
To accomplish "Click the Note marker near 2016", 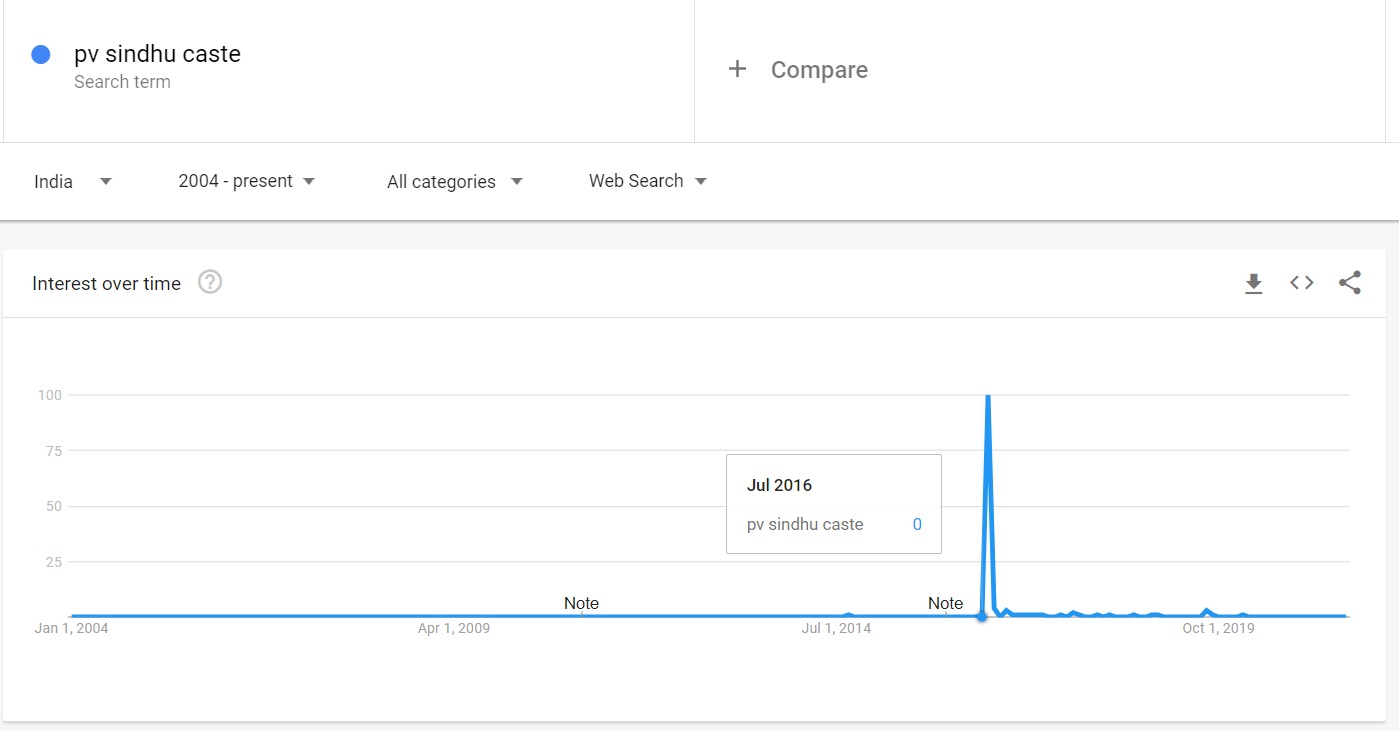I will coord(945,603).
